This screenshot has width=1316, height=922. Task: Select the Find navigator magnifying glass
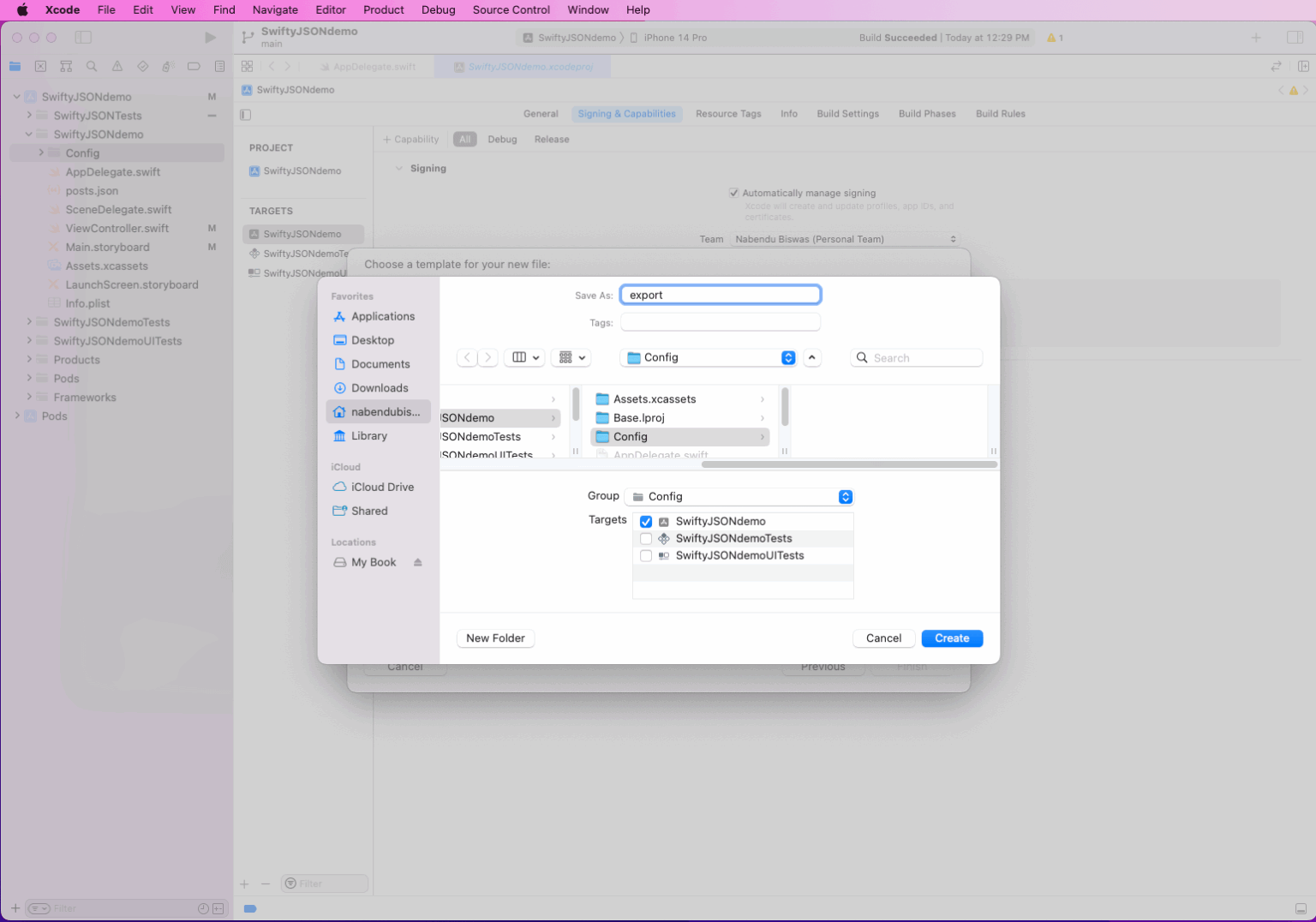click(x=91, y=66)
